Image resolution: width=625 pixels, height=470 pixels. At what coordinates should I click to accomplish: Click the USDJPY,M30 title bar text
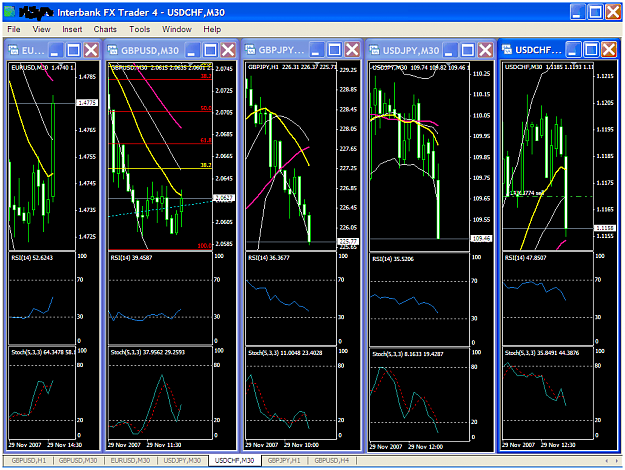(x=411, y=50)
